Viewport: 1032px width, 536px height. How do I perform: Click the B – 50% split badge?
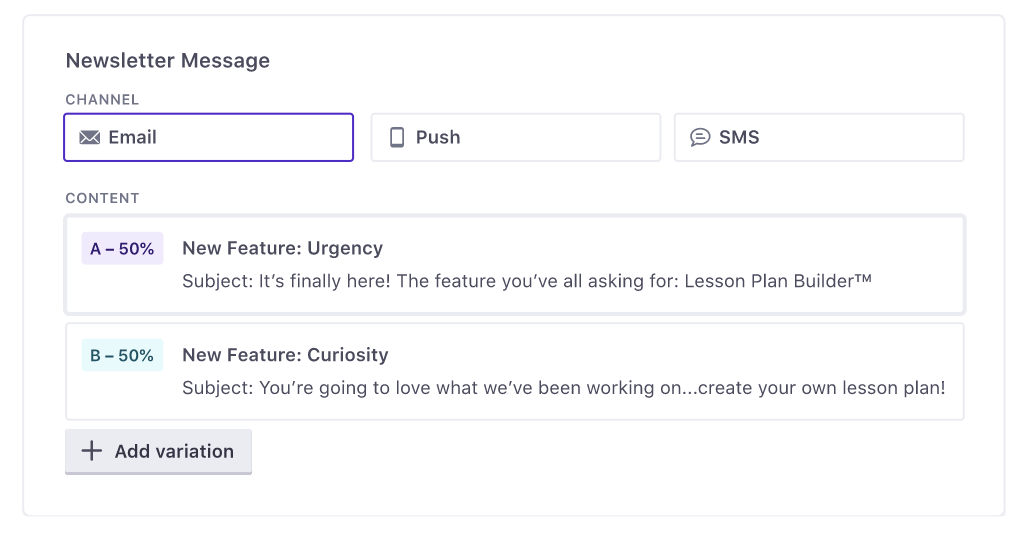(x=122, y=355)
